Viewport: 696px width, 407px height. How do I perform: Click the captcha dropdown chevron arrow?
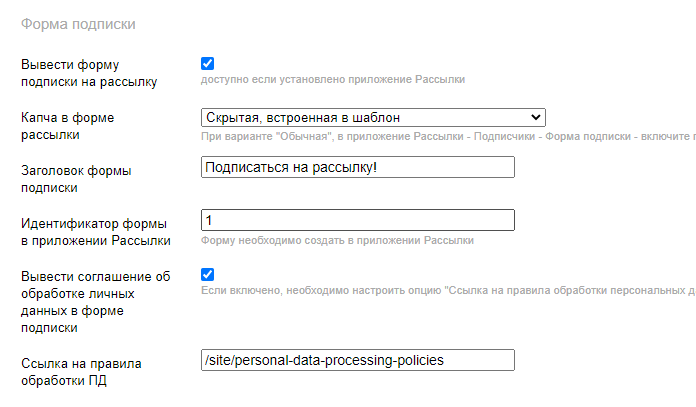537,118
